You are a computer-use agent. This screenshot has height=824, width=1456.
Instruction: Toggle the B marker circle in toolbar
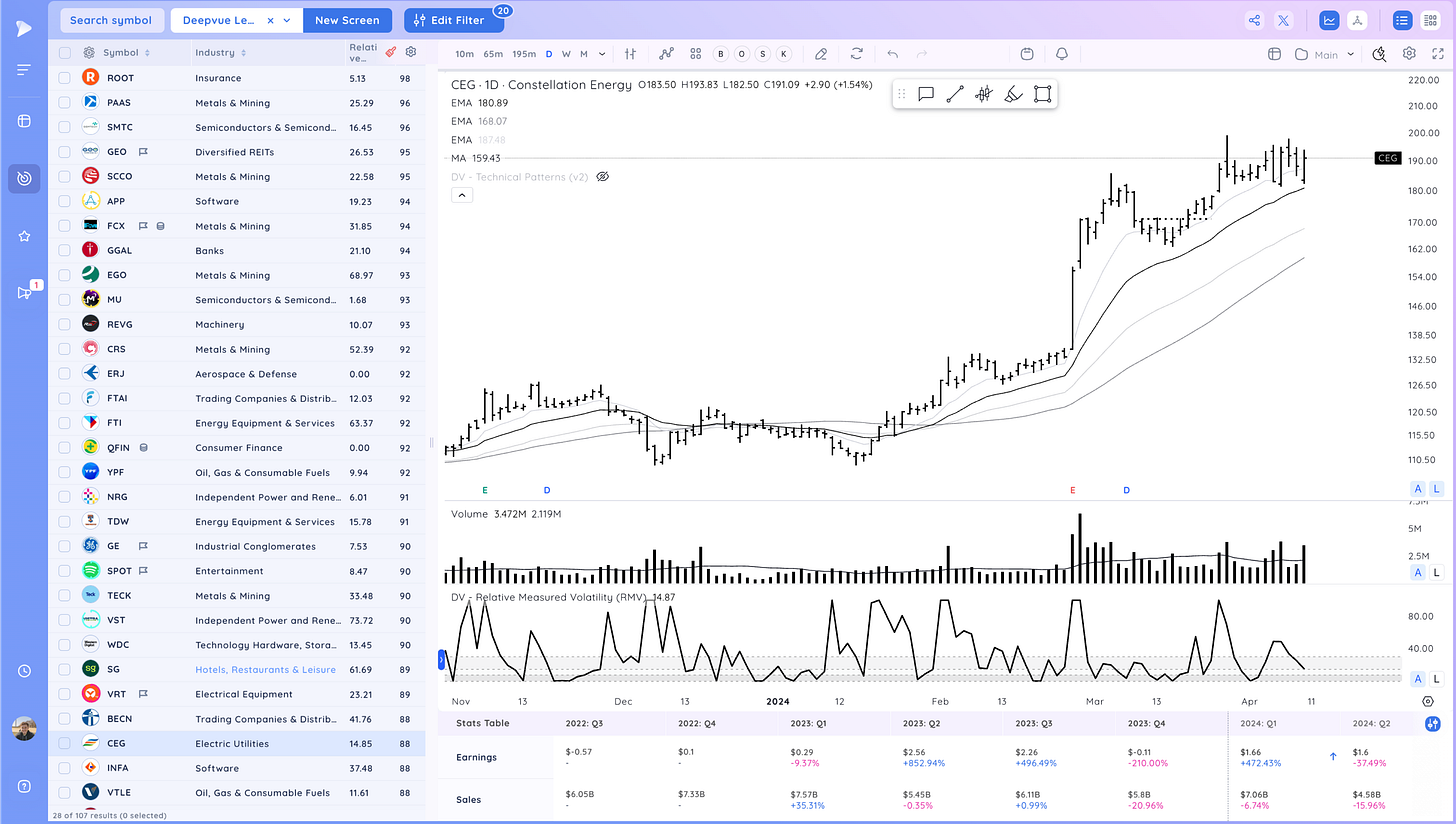722,54
